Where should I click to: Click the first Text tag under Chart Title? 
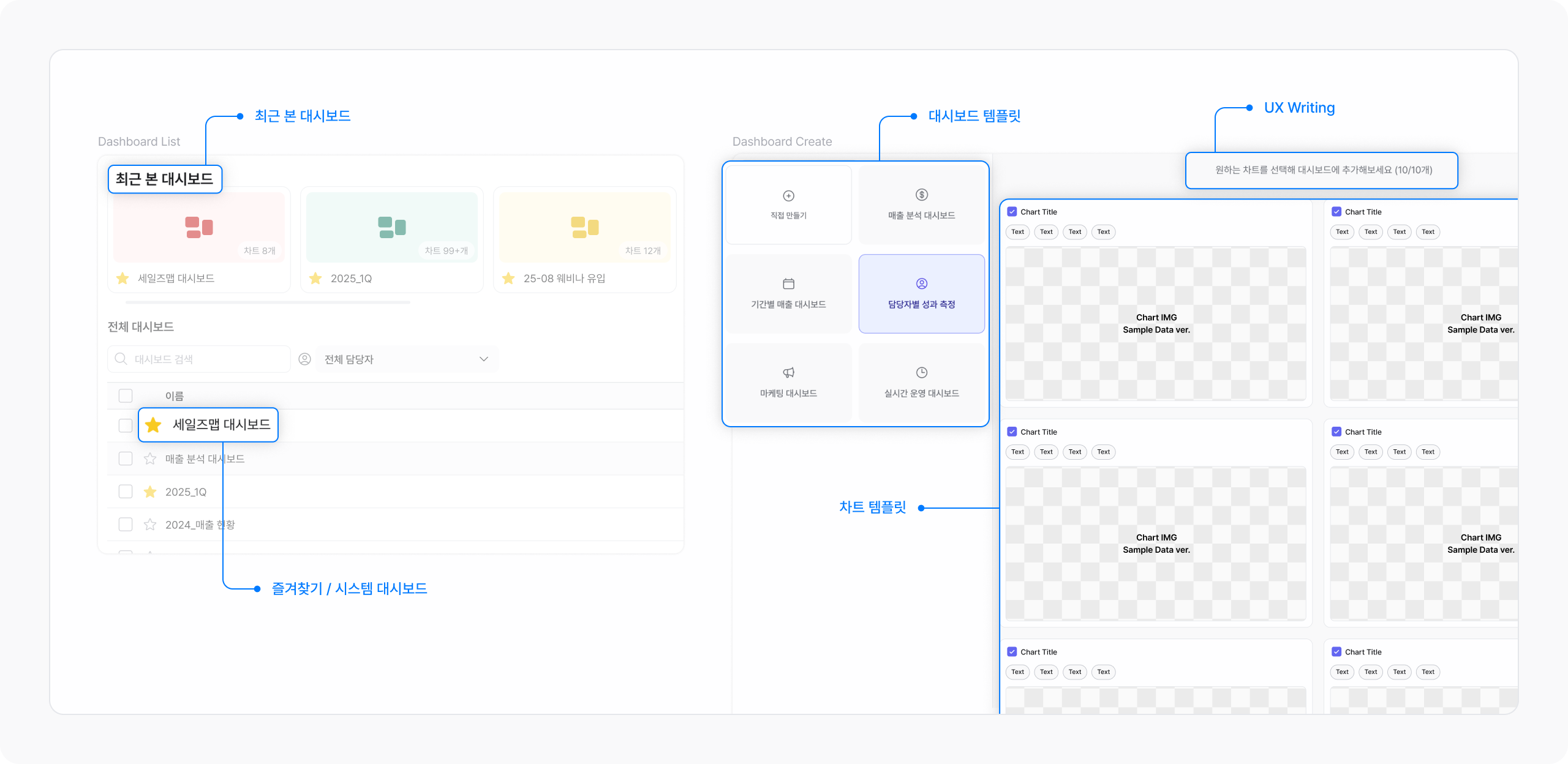click(x=1017, y=232)
